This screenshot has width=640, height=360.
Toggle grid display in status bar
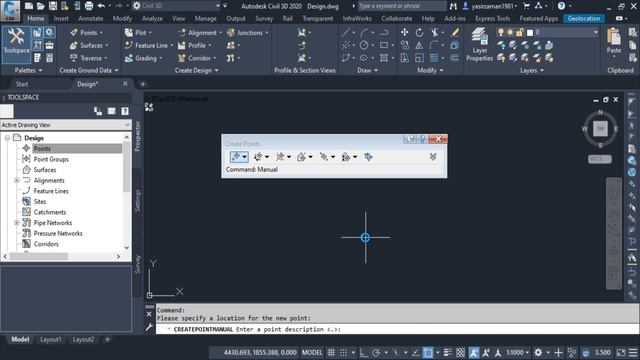[331, 352]
